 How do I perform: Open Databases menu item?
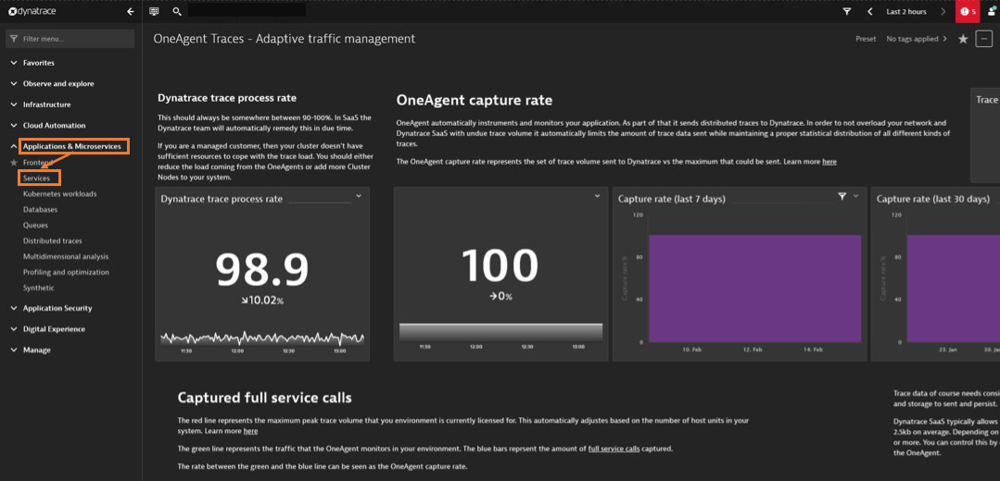(x=40, y=209)
